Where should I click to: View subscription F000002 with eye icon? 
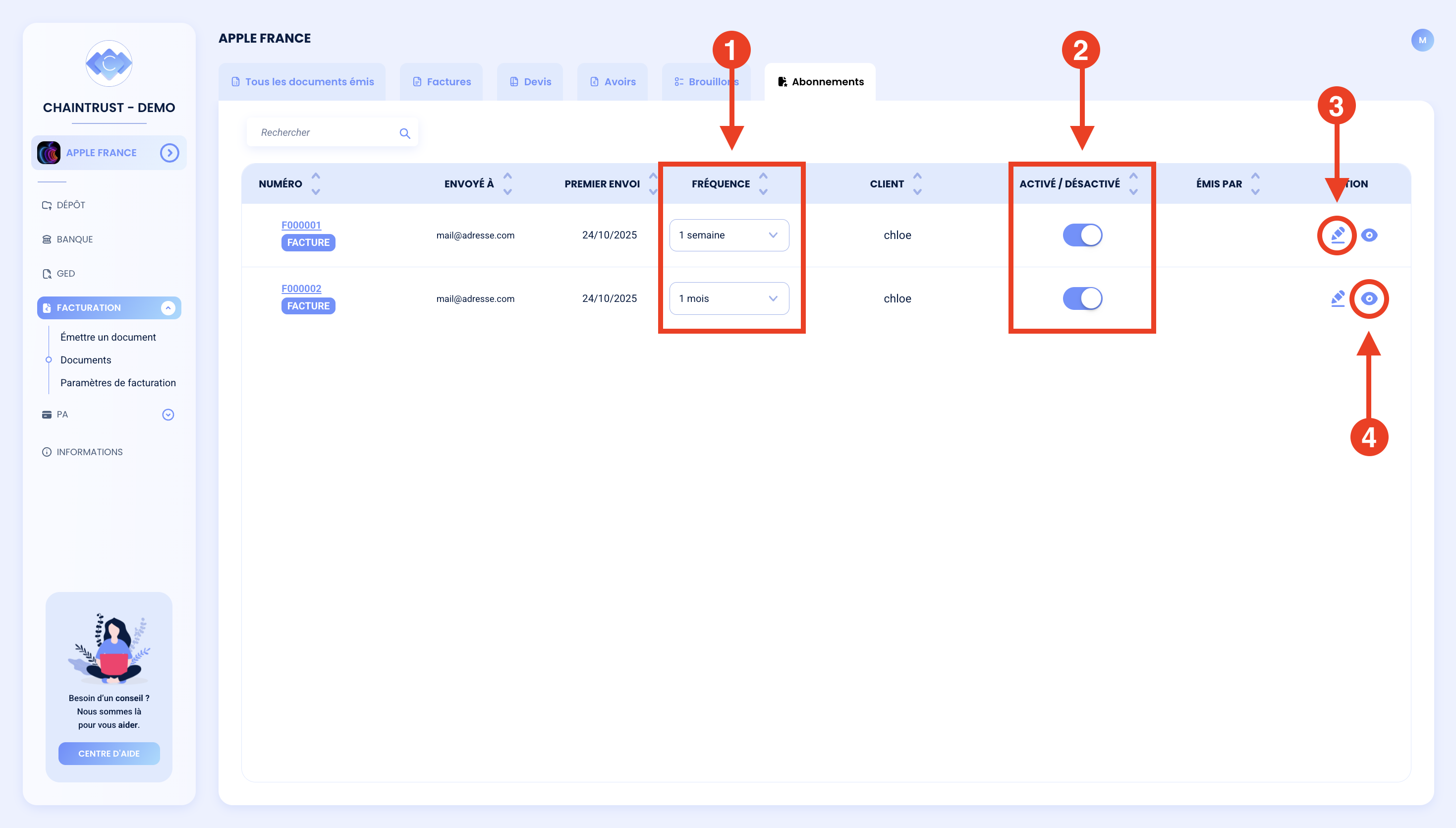point(1369,298)
